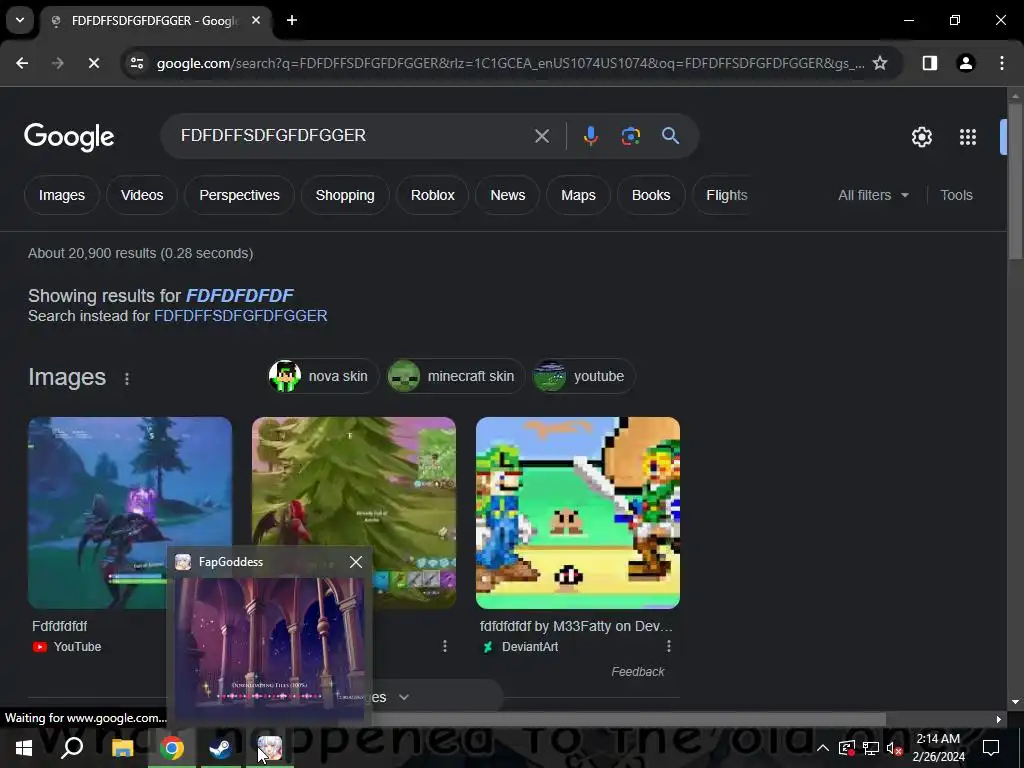Switch to Chrome from the taskbar
Screen dimensions: 1024x768
click(172, 748)
